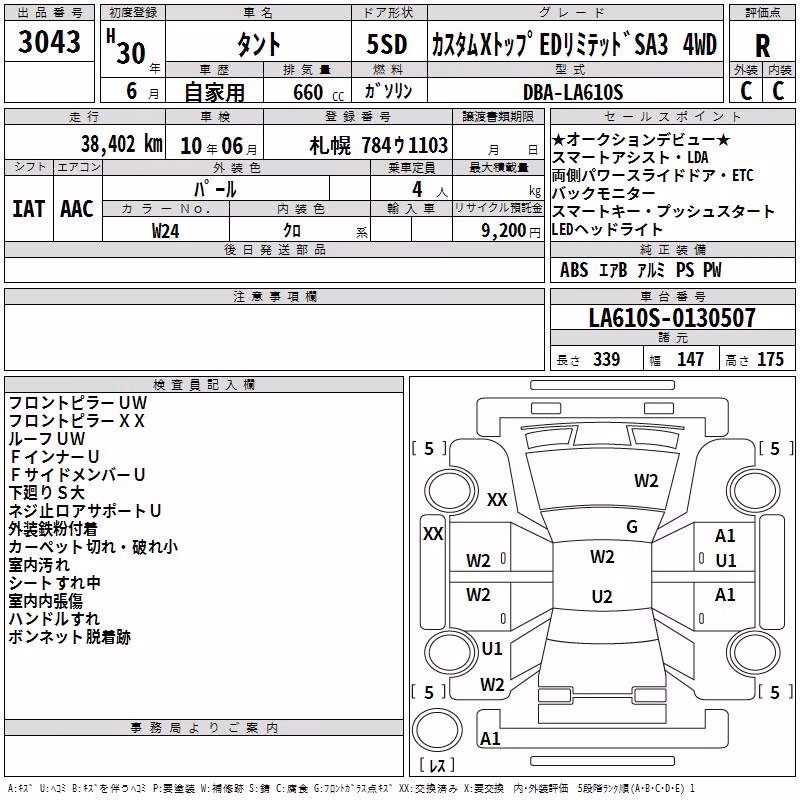
Task: Select the shift type IAT
Action: click(x=29, y=209)
